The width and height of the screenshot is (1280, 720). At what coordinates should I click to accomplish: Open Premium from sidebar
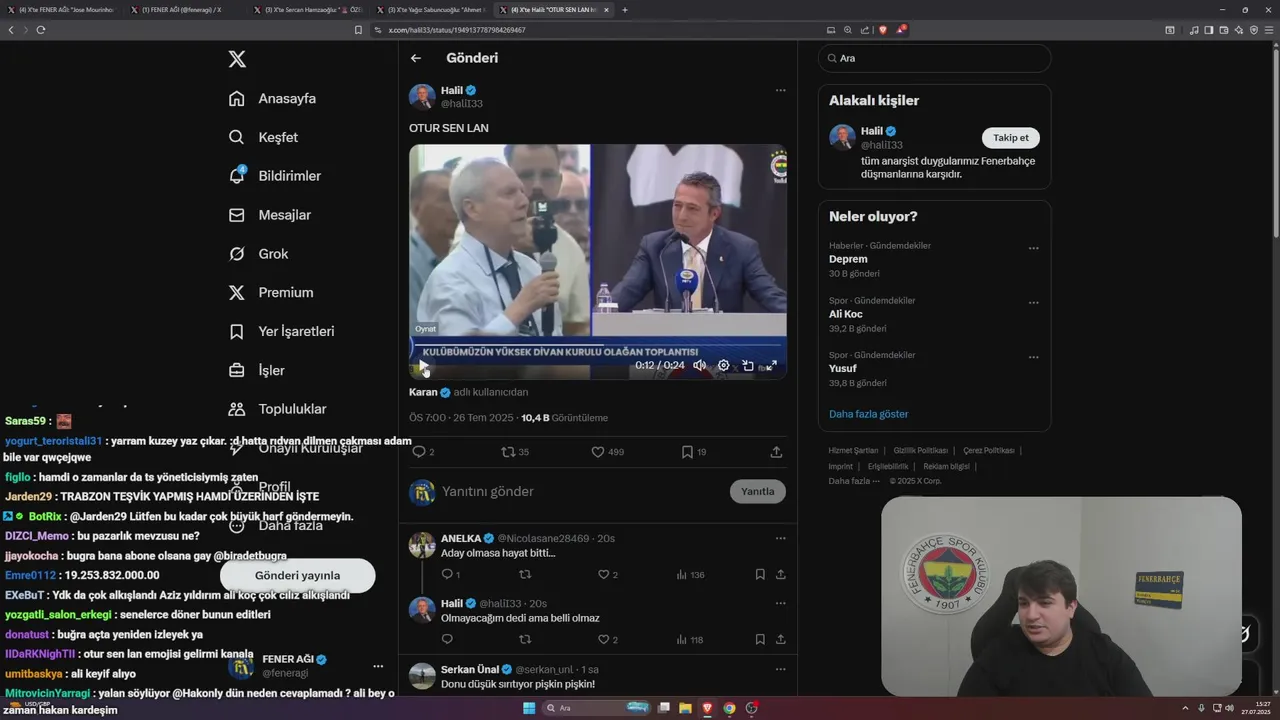click(271, 293)
